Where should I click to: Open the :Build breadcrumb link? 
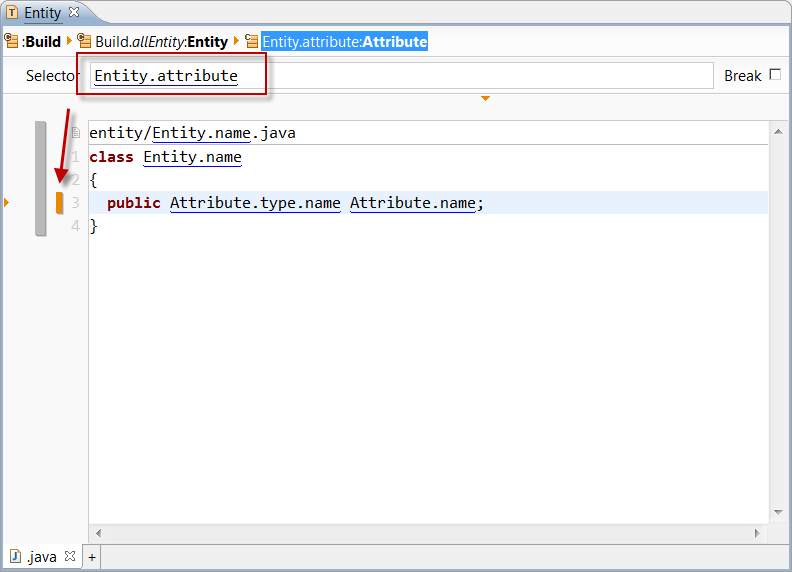(x=41, y=42)
